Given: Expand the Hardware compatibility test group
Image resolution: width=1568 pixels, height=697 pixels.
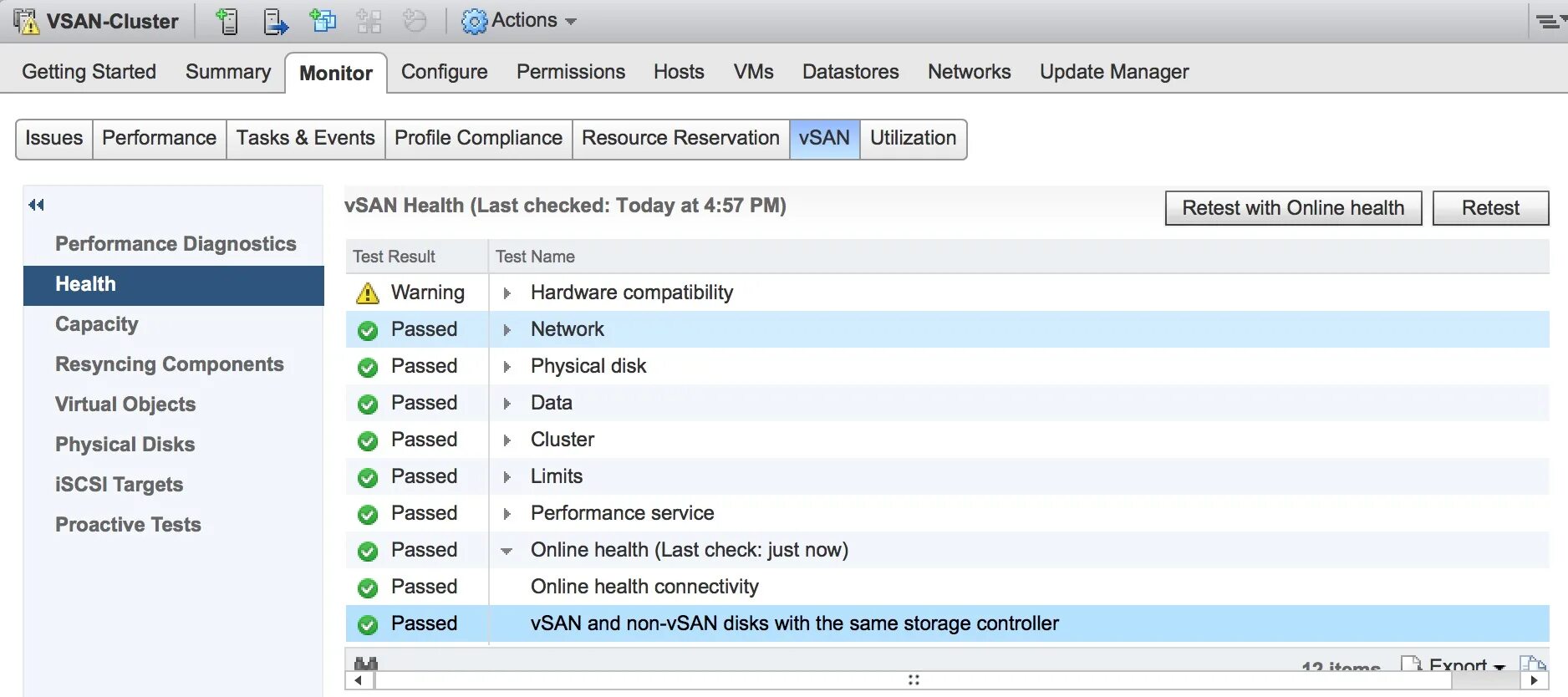Looking at the screenshot, I should 507,293.
